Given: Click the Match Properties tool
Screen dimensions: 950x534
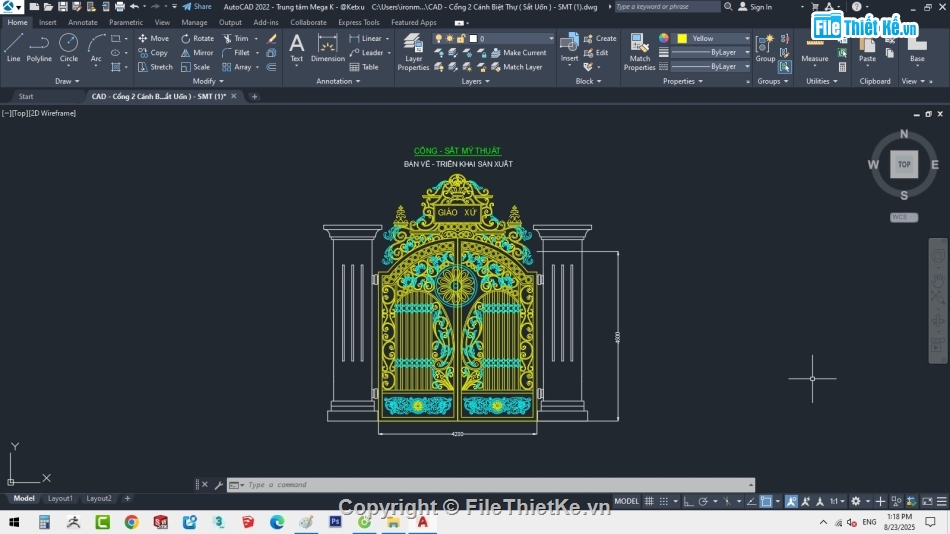Looking at the screenshot, I should [x=639, y=52].
